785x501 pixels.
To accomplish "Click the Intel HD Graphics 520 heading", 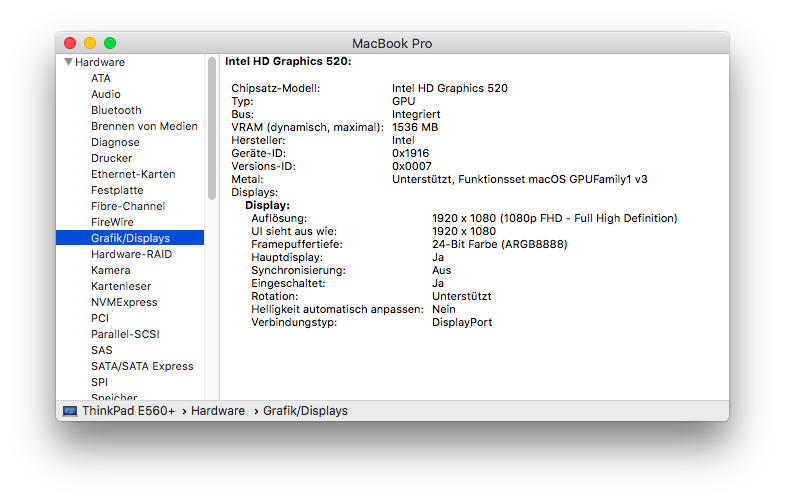I will click(288, 62).
